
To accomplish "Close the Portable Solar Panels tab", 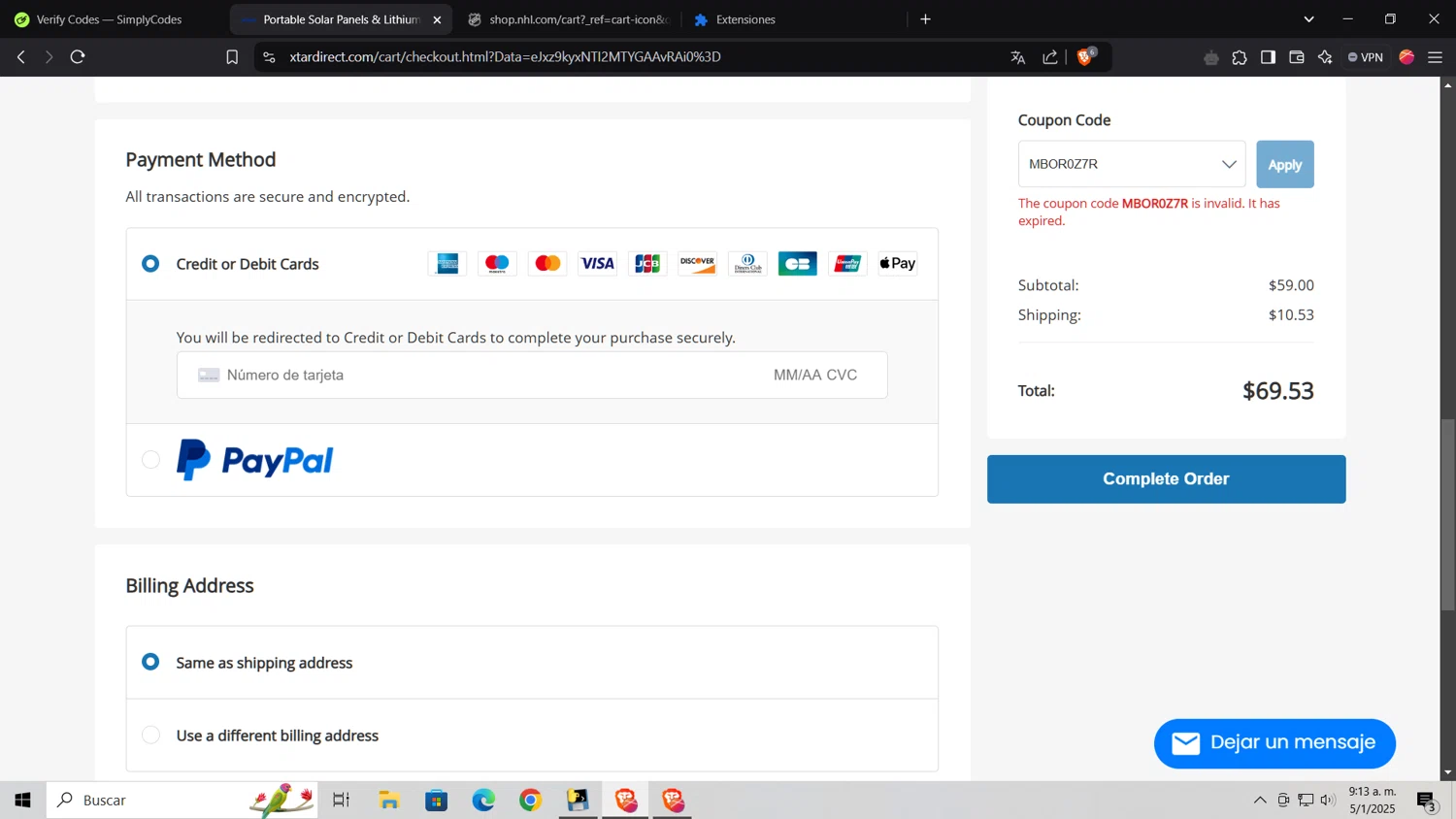I will pyautogui.click(x=437, y=19).
